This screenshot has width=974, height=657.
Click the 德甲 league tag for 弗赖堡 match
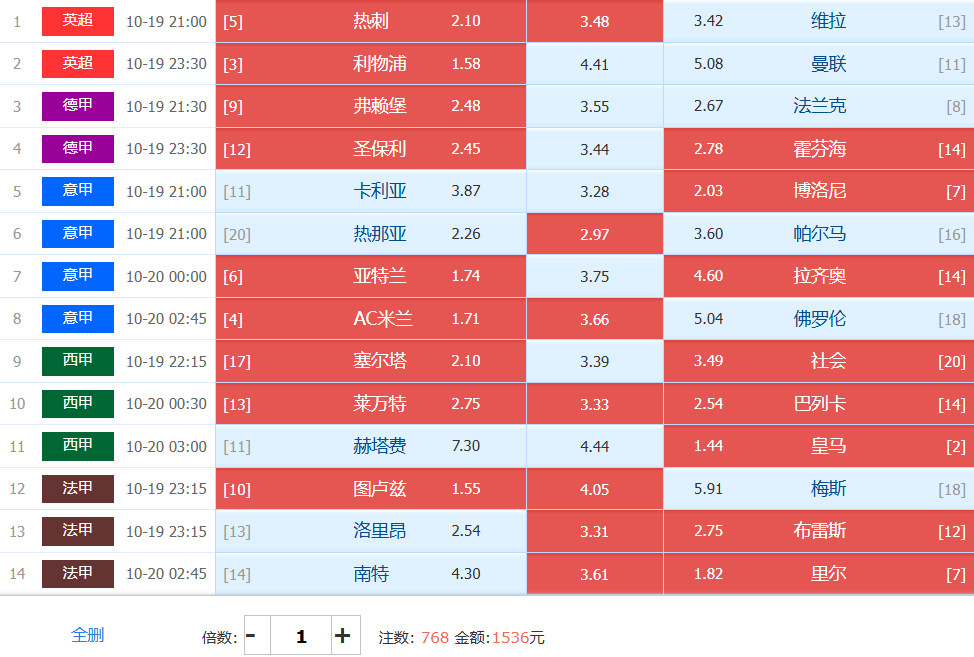(78, 106)
